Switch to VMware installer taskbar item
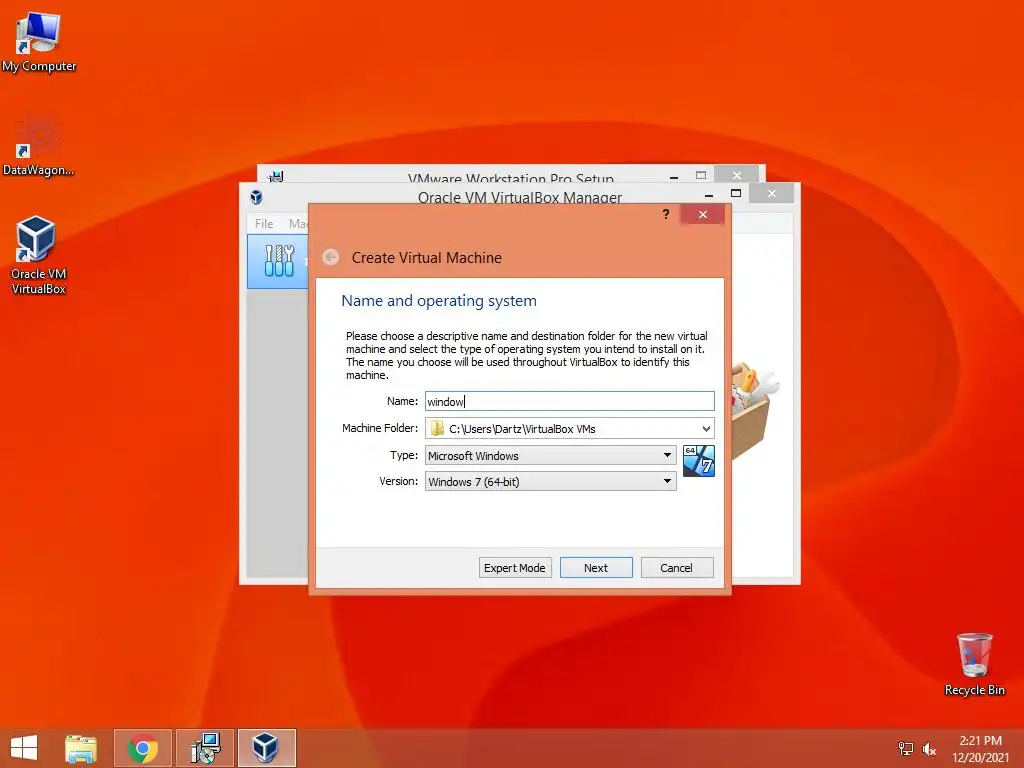The height and width of the screenshot is (768, 1024). point(205,748)
